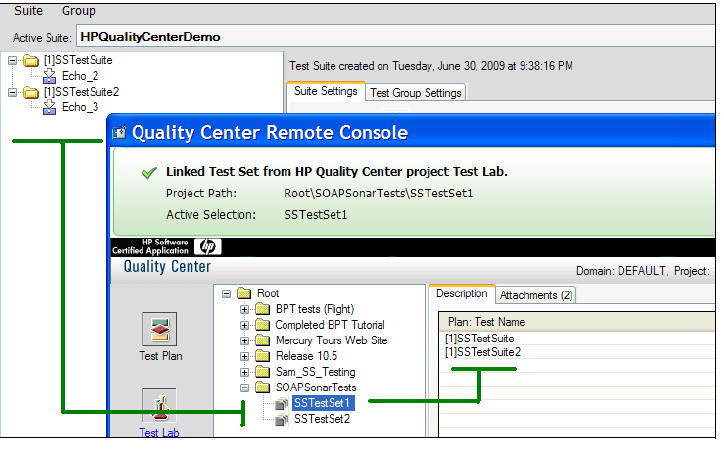Click the project path Root\SOAPSonarTests\SSTestSet1

click(379, 194)
